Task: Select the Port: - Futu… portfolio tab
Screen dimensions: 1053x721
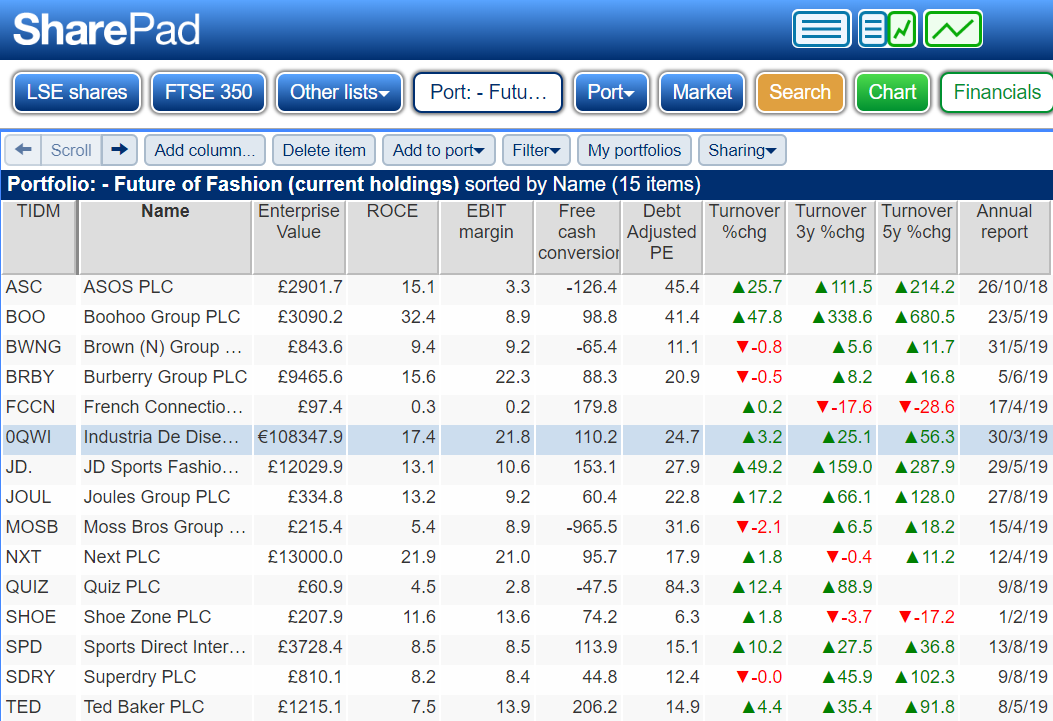Action: point(488,92)
